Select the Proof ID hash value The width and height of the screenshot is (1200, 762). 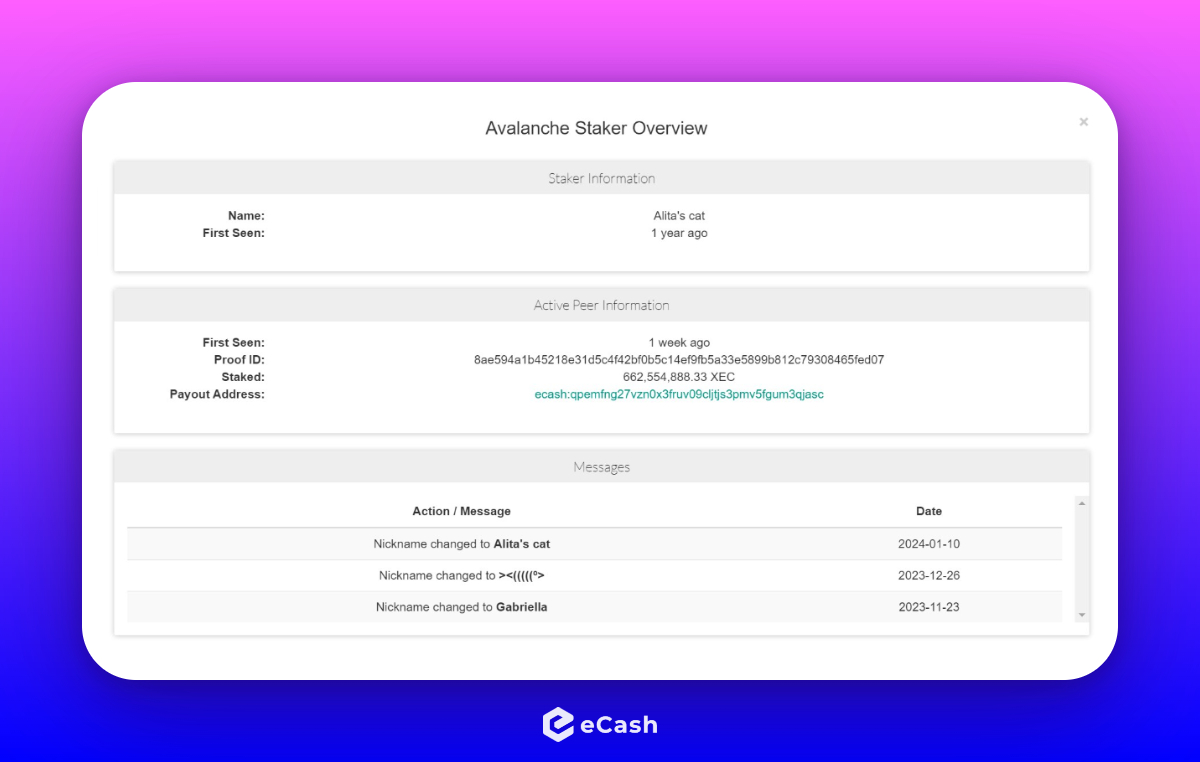pyautogui.click(x=679, y=359)
